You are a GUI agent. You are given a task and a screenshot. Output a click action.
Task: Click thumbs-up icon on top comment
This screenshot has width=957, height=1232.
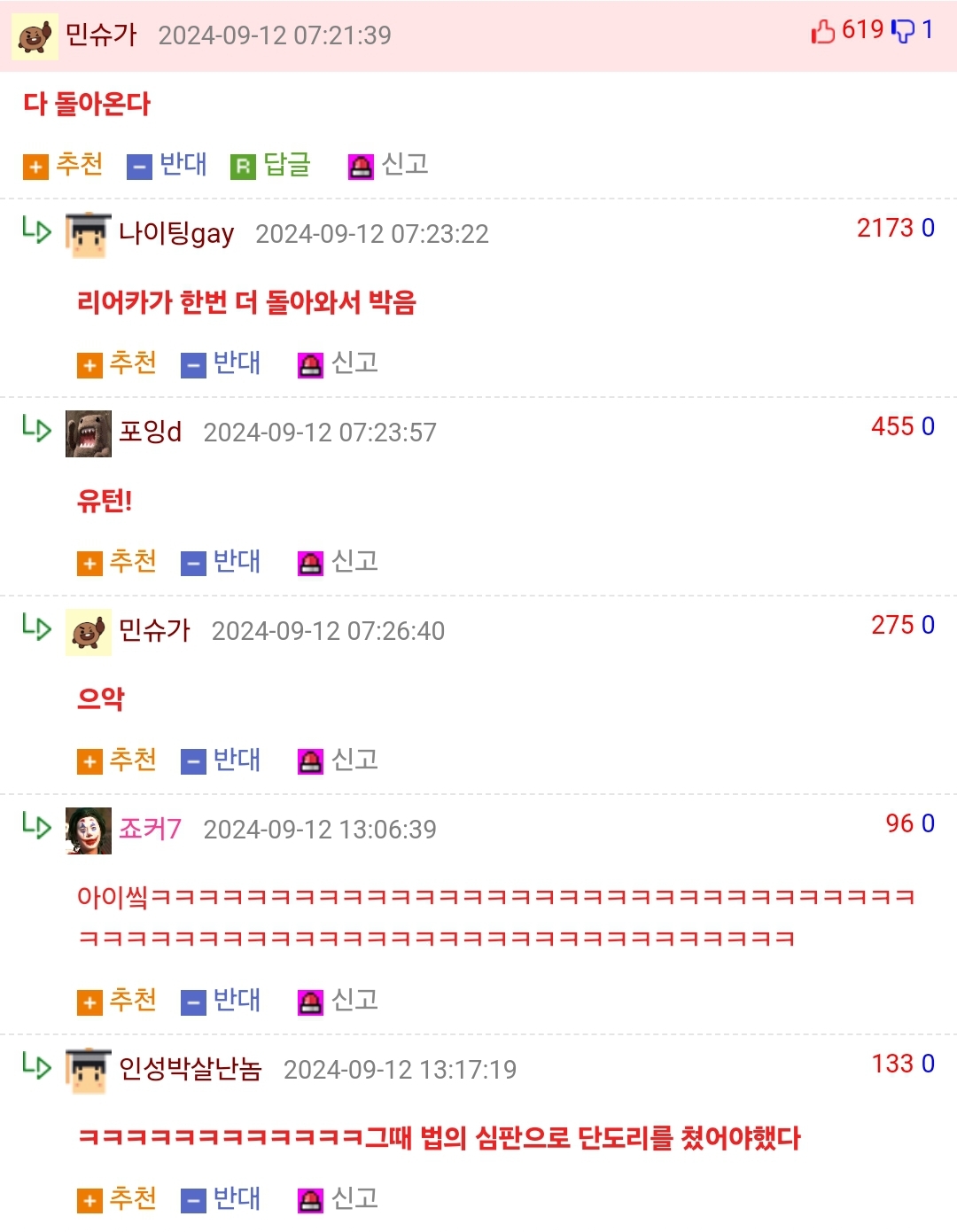click(x=823, y=31)
